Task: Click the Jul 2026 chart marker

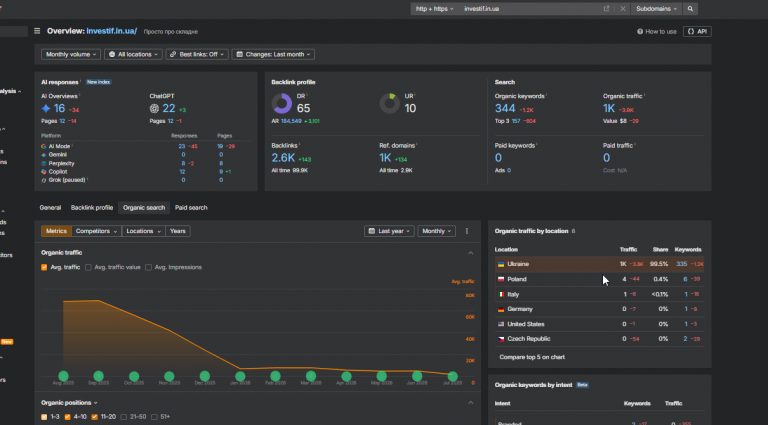Action: 453,376
